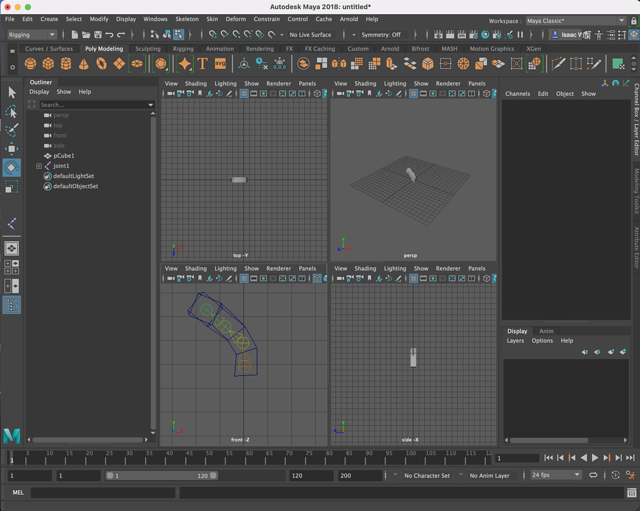Click the orange four-point star shelf icon
This screenshot has height=511, width=640.
click(x=184, y=64)
